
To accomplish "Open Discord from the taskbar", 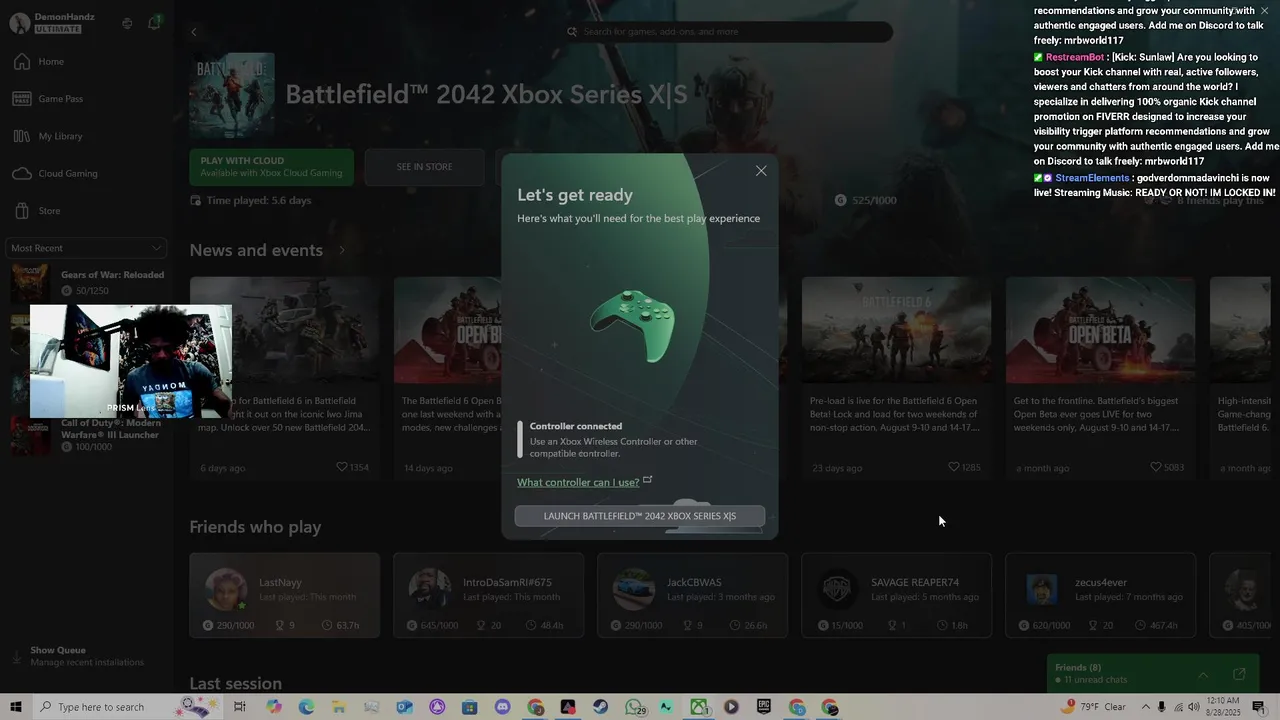I will tap(502, 707).
